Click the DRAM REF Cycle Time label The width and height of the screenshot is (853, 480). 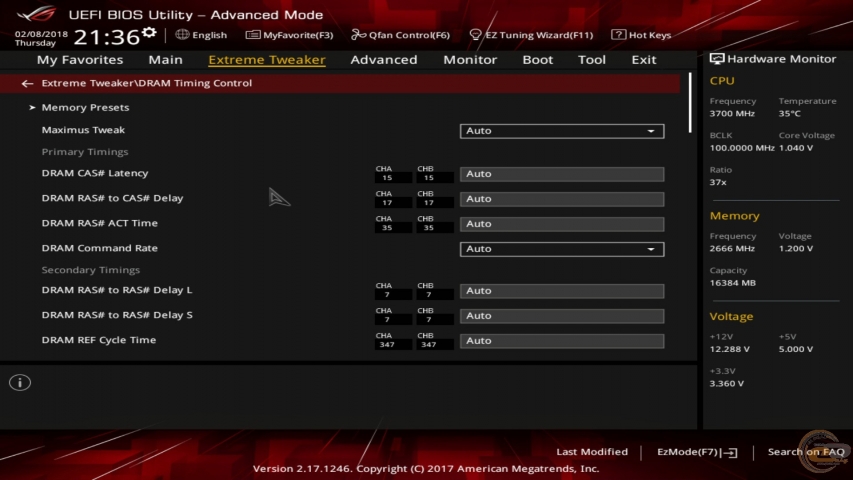98,340
